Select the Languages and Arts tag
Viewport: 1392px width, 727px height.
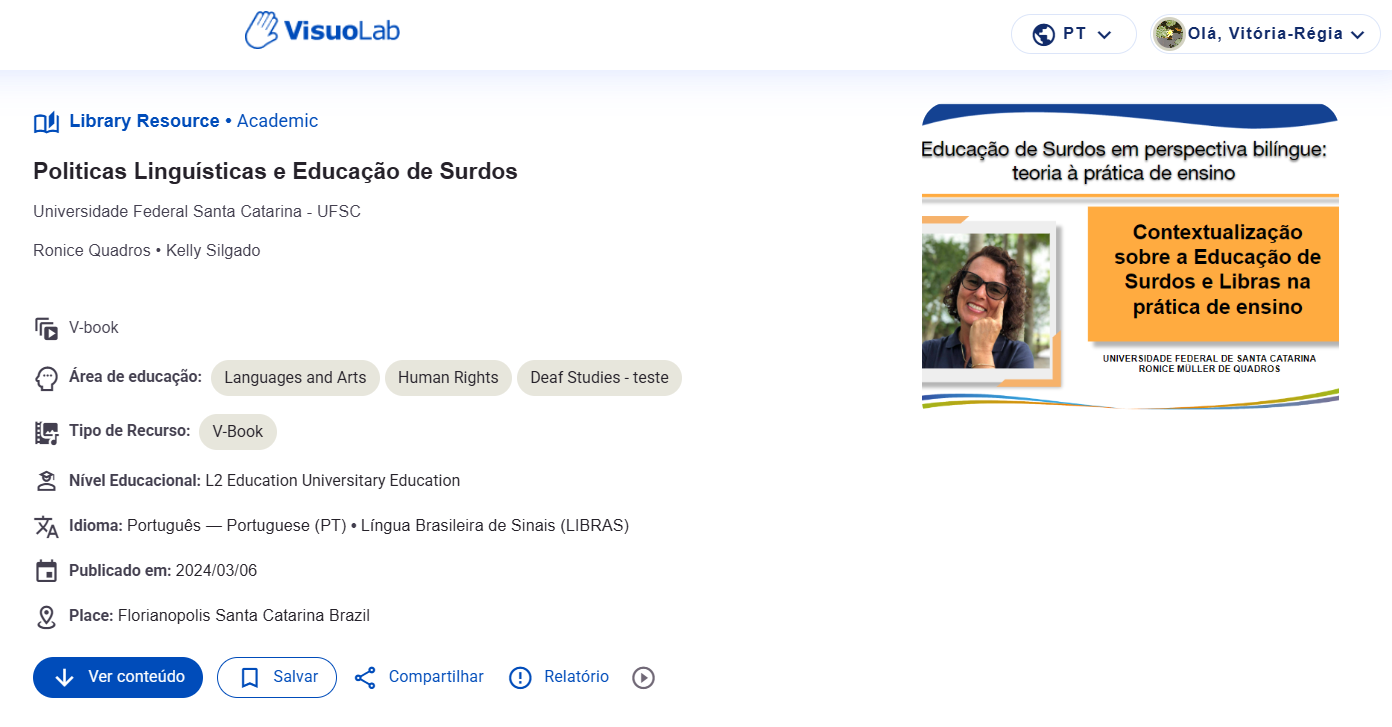[295, 378]
